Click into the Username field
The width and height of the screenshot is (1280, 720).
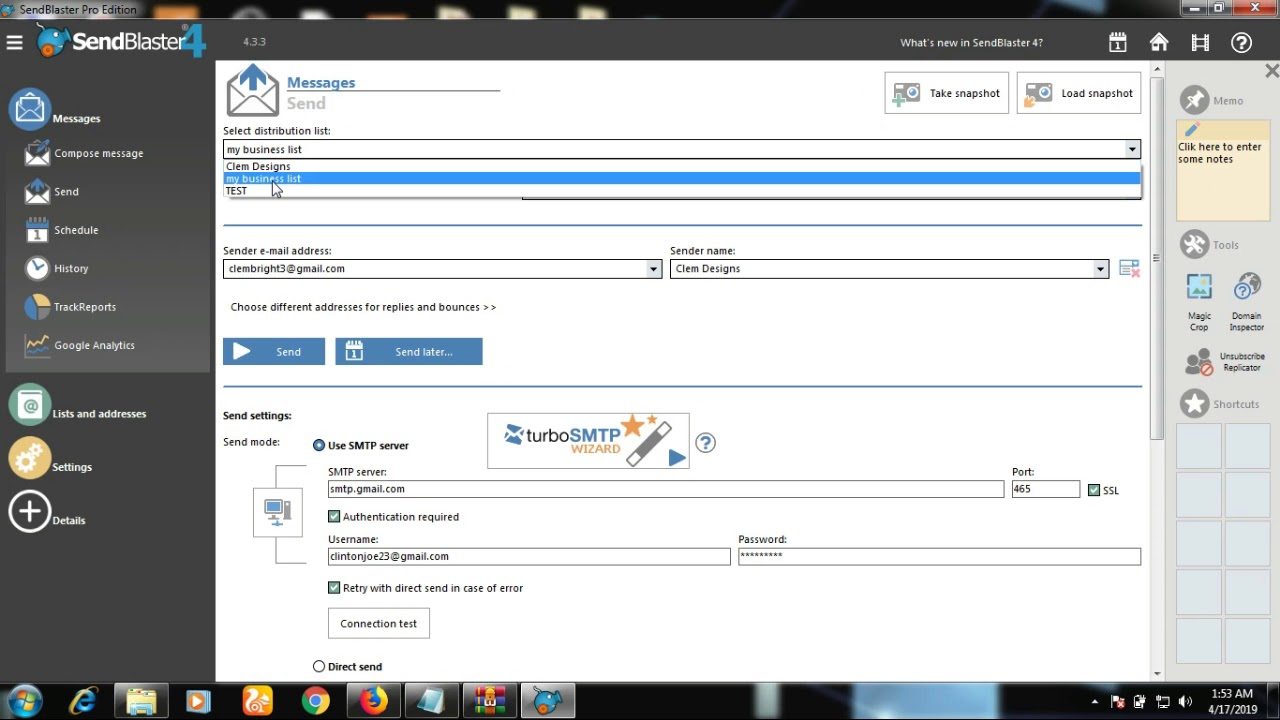pyautogui.click(x=529, y=556)
